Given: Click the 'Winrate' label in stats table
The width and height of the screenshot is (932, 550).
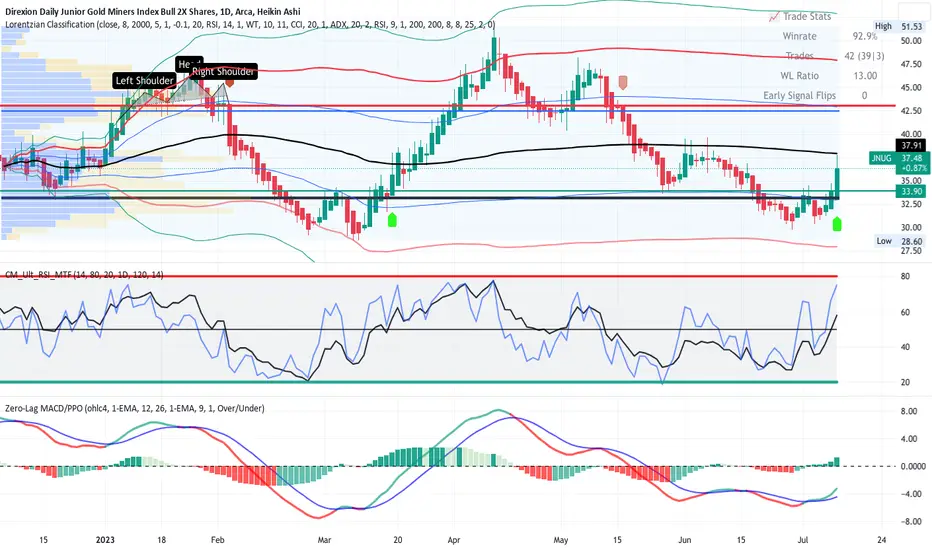Looking at the screenshot, I should pos(799,36).
